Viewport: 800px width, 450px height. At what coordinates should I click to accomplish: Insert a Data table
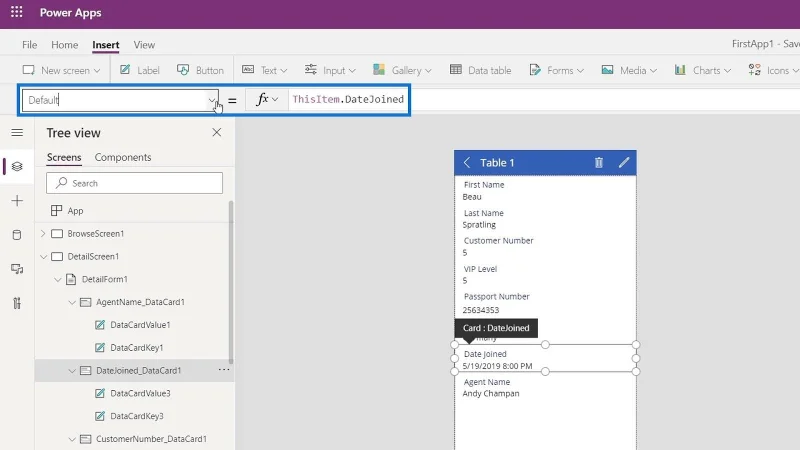[x=480, y=70]
